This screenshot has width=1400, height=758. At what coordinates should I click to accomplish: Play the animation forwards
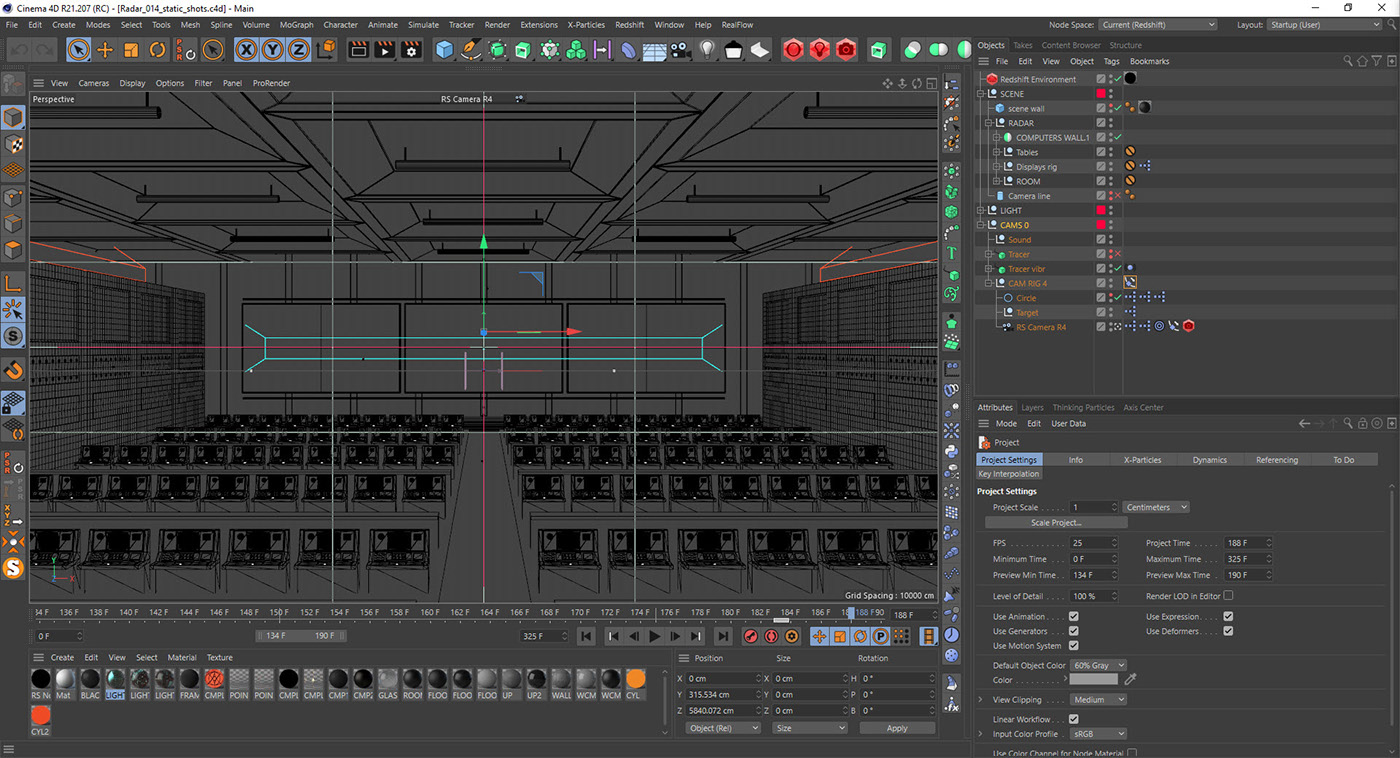coord(655,636)
